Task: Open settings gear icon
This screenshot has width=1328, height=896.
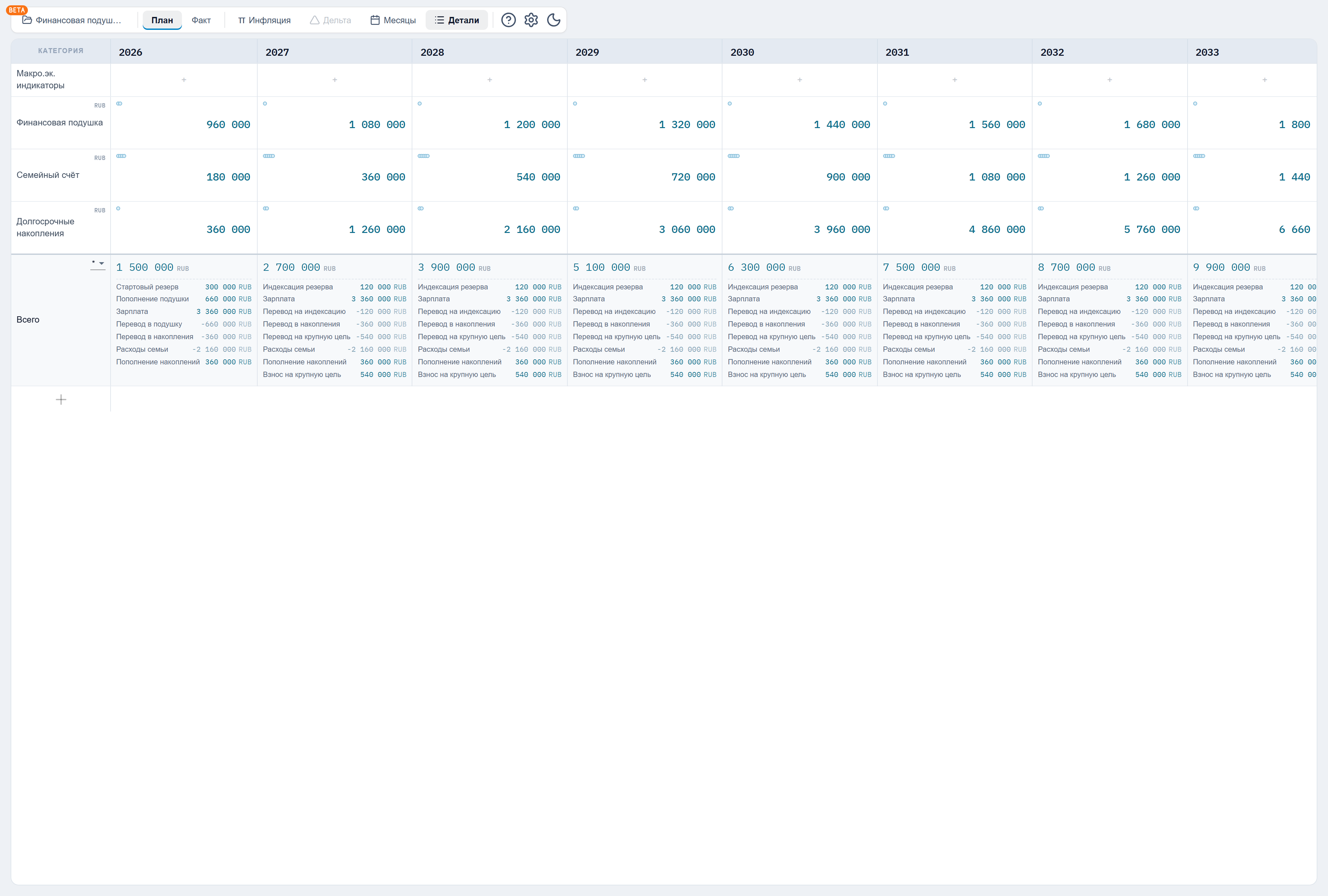Action: pyautogui.click(x=531, y=20)
